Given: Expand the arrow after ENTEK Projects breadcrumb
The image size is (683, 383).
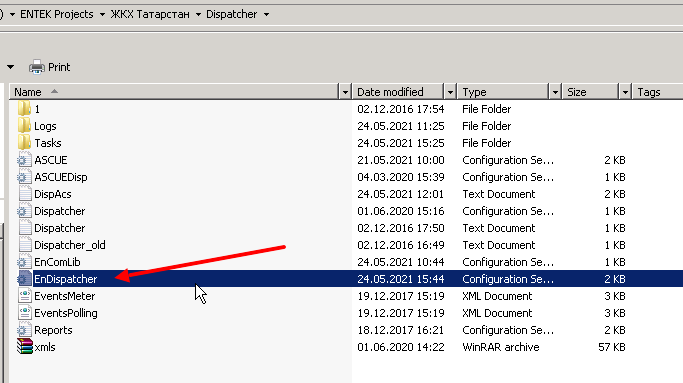Looking at the screenshot, I should click(102, 14).
